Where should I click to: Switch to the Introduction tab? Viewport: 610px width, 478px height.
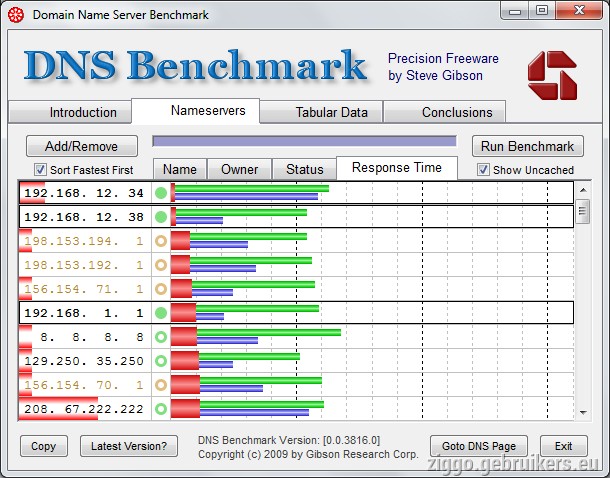[70, 112]
